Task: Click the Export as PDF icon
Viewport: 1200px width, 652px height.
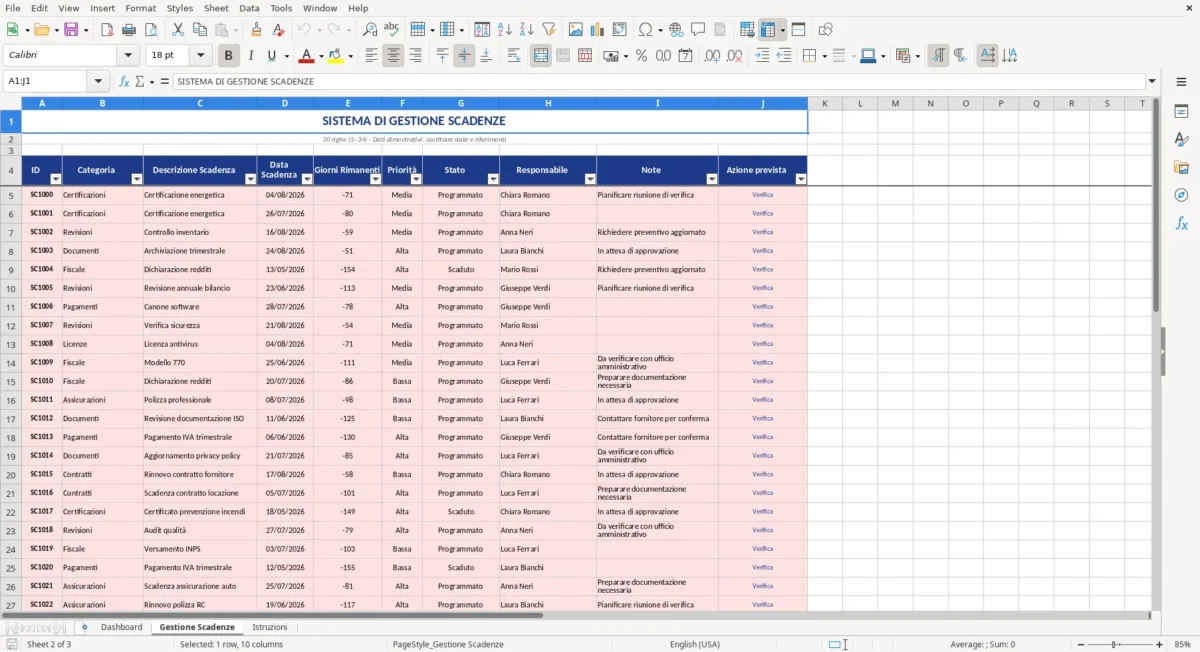Action: (107, 29)
